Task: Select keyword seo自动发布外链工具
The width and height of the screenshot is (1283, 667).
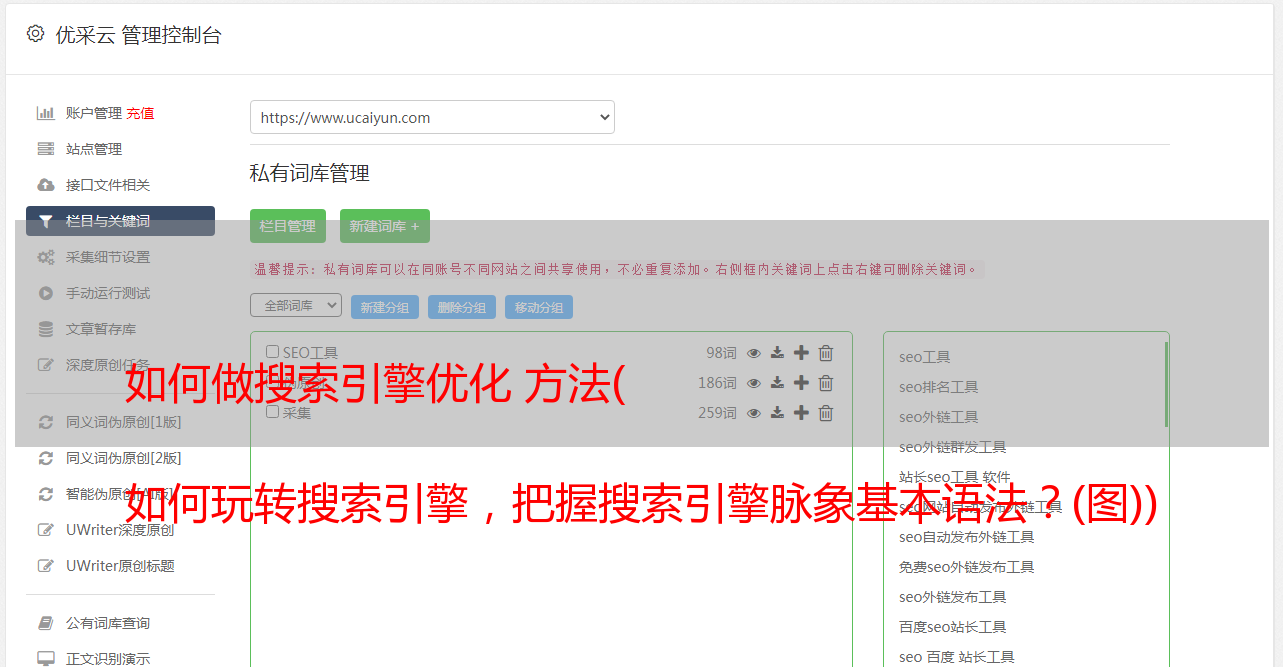Action: (967, 537)
